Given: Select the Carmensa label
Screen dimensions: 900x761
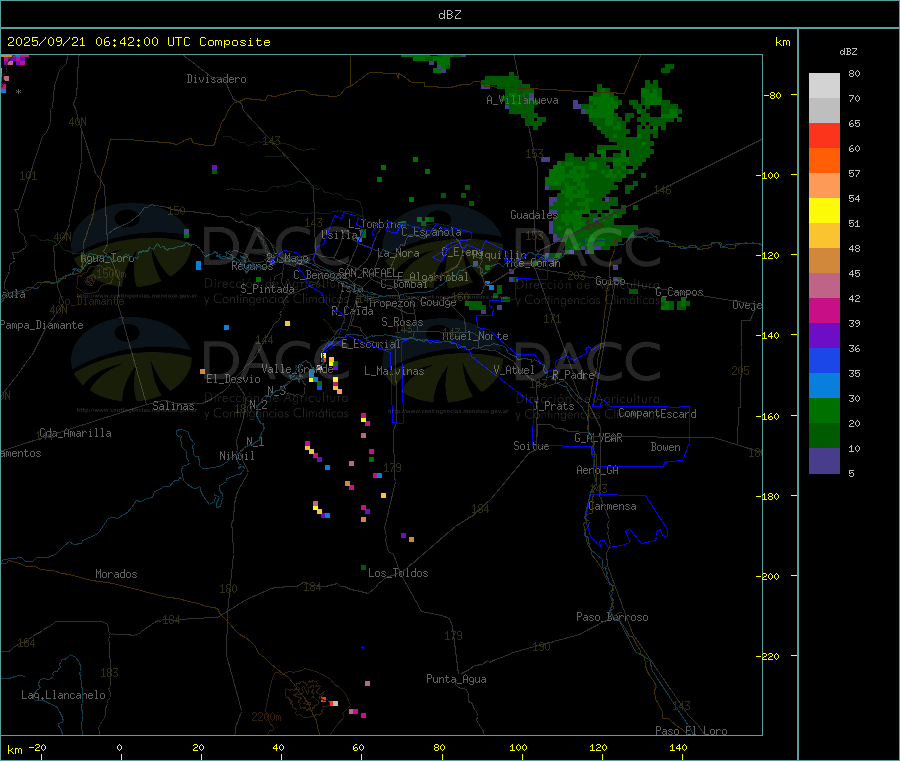Looking at the screenshot, I should pos(612,506).
